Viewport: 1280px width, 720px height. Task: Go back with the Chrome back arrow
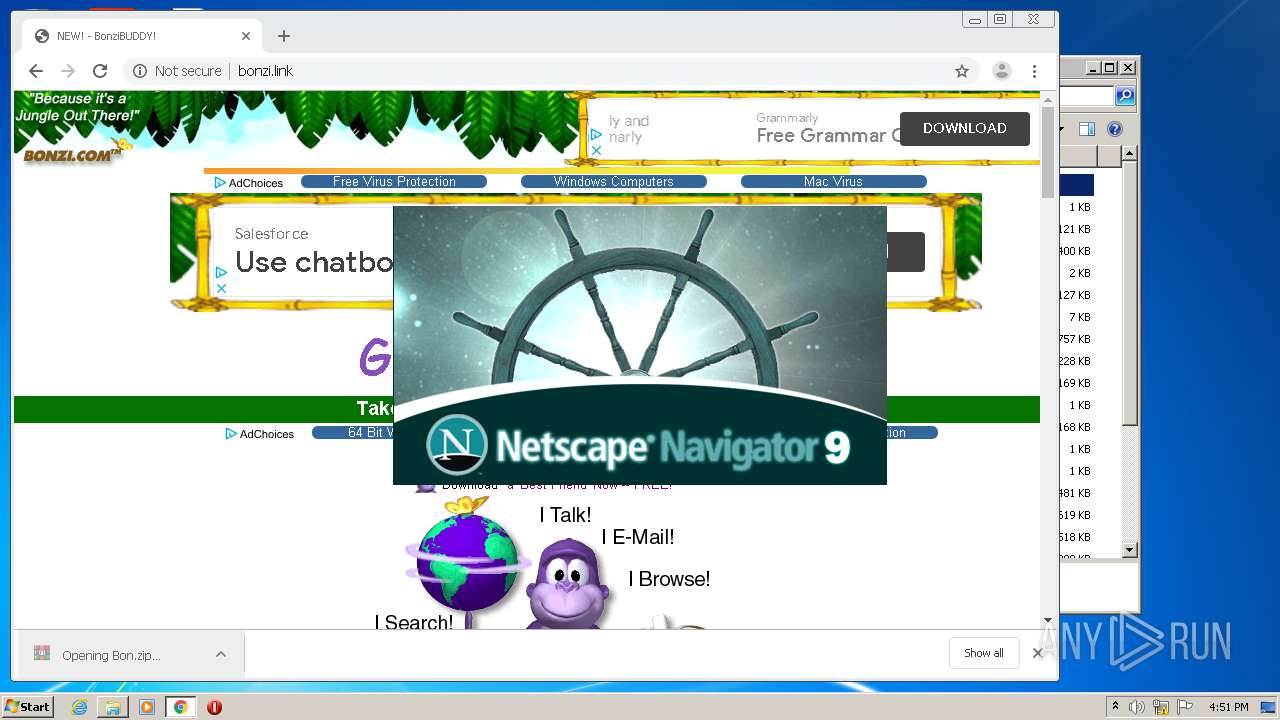36,71
